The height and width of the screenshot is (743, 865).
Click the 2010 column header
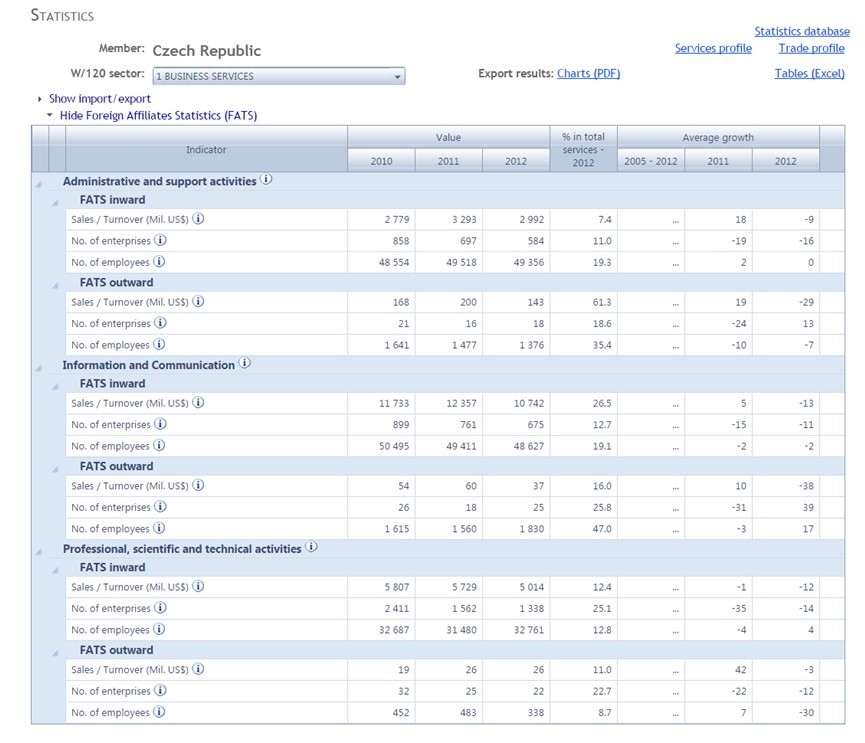[x=381, y=161]
